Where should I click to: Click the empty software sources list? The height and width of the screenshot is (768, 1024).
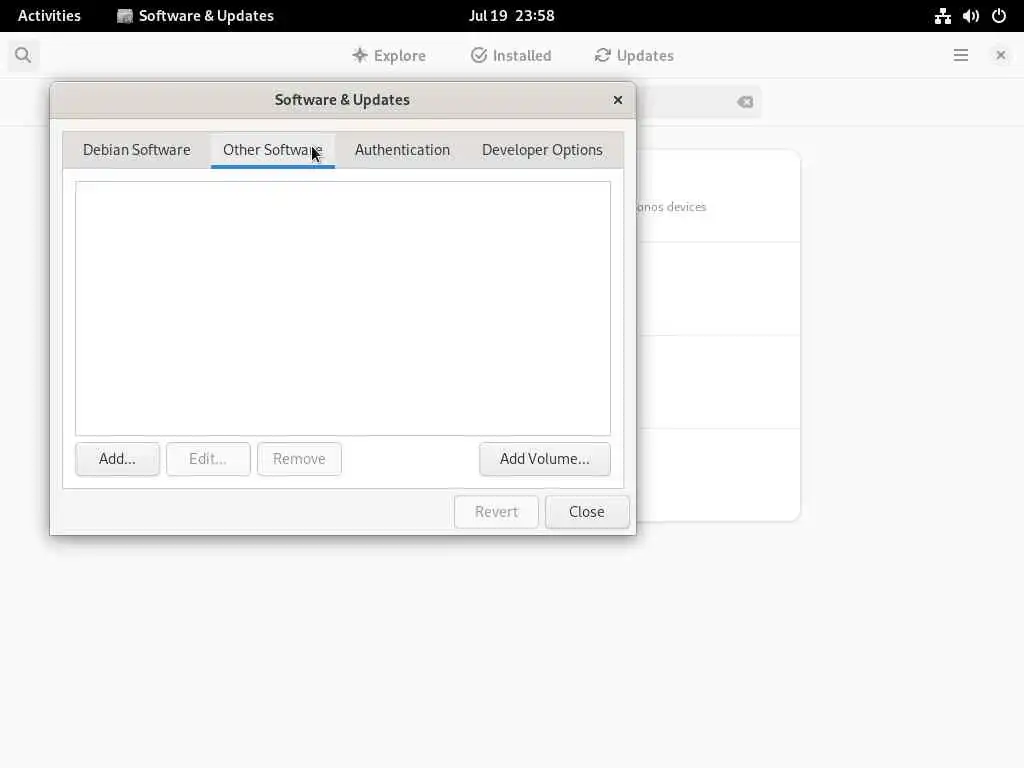point(343,308)
